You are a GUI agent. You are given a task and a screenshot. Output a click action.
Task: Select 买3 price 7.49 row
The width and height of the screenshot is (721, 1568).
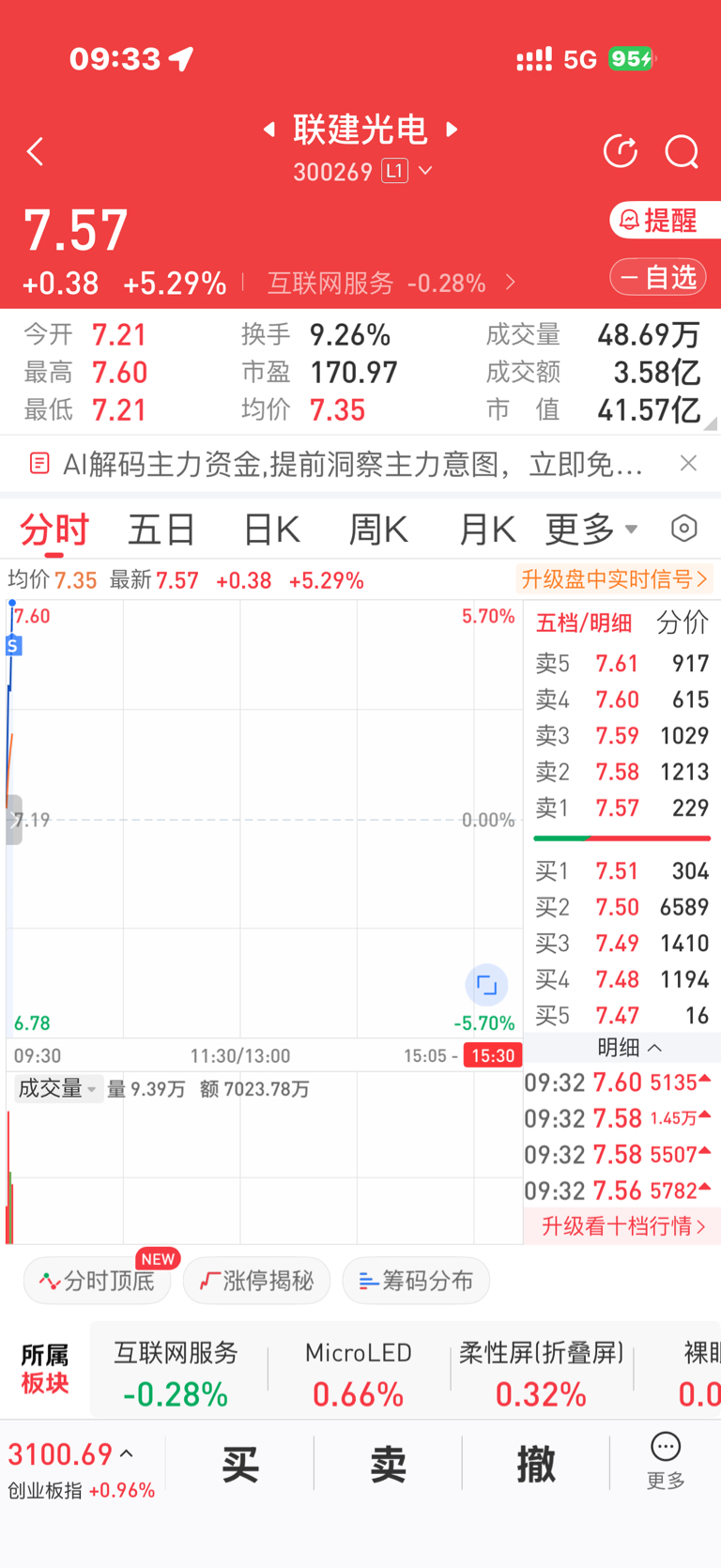(621, 944)
